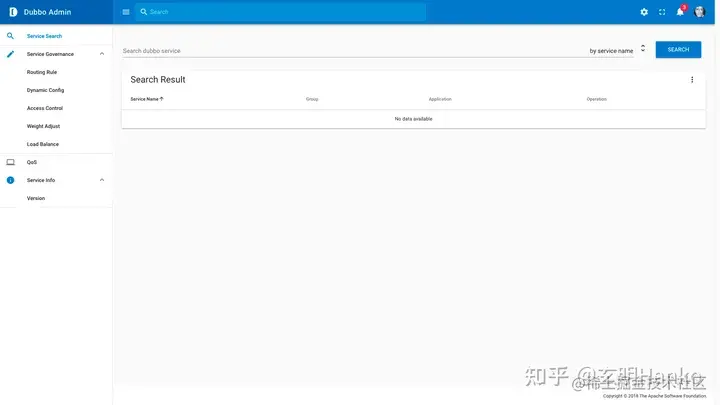Focus the Search dubbo service input

click(x=354, y=51)
